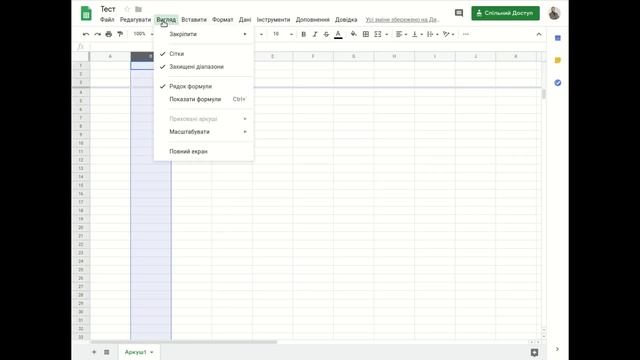This screenshot has width=640, height=360.
Task: Click the Undo arrow icon
Action: [86, 34]
